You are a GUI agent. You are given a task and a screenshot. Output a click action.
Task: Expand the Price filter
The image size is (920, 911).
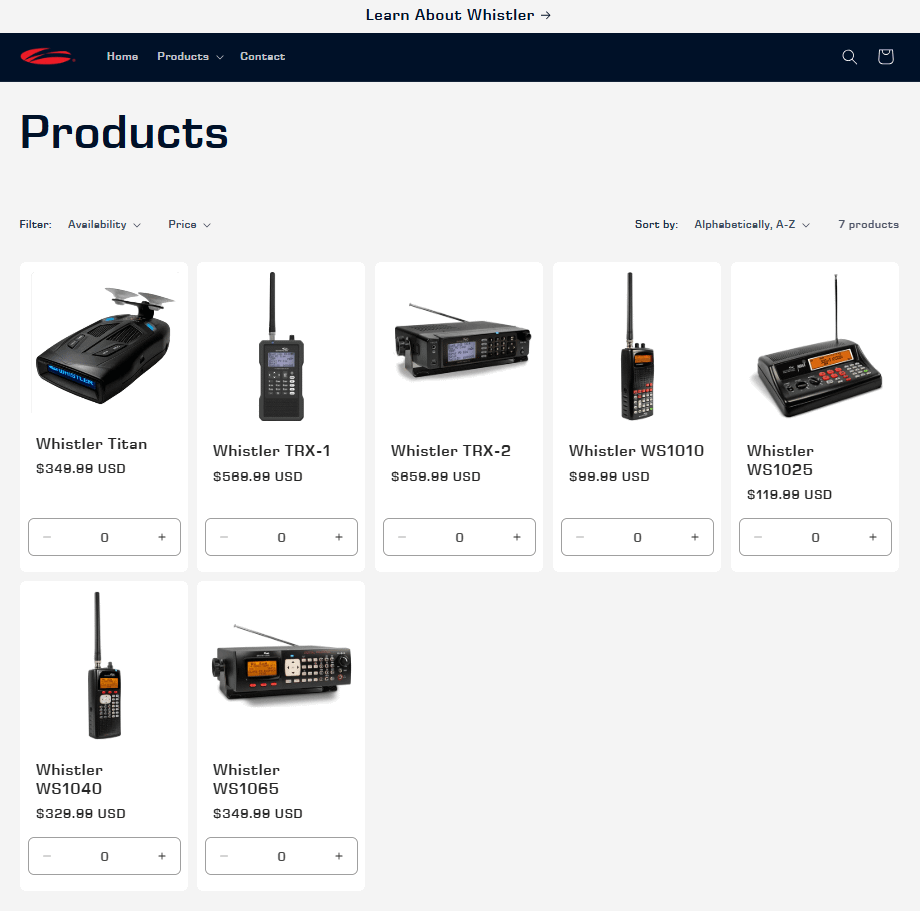[189, 224]
